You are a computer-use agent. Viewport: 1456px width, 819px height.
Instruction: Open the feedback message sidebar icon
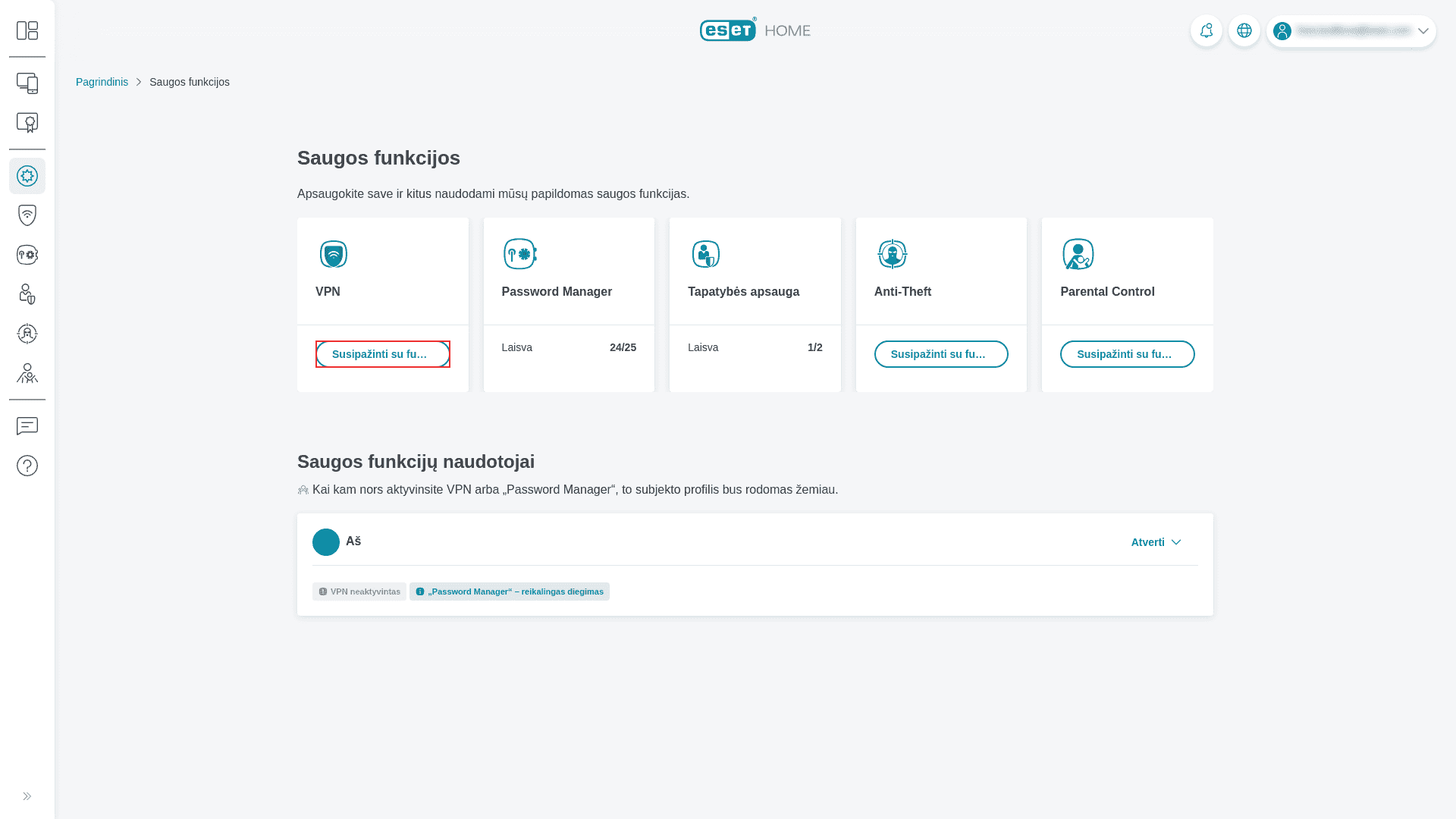pos(27,426)
